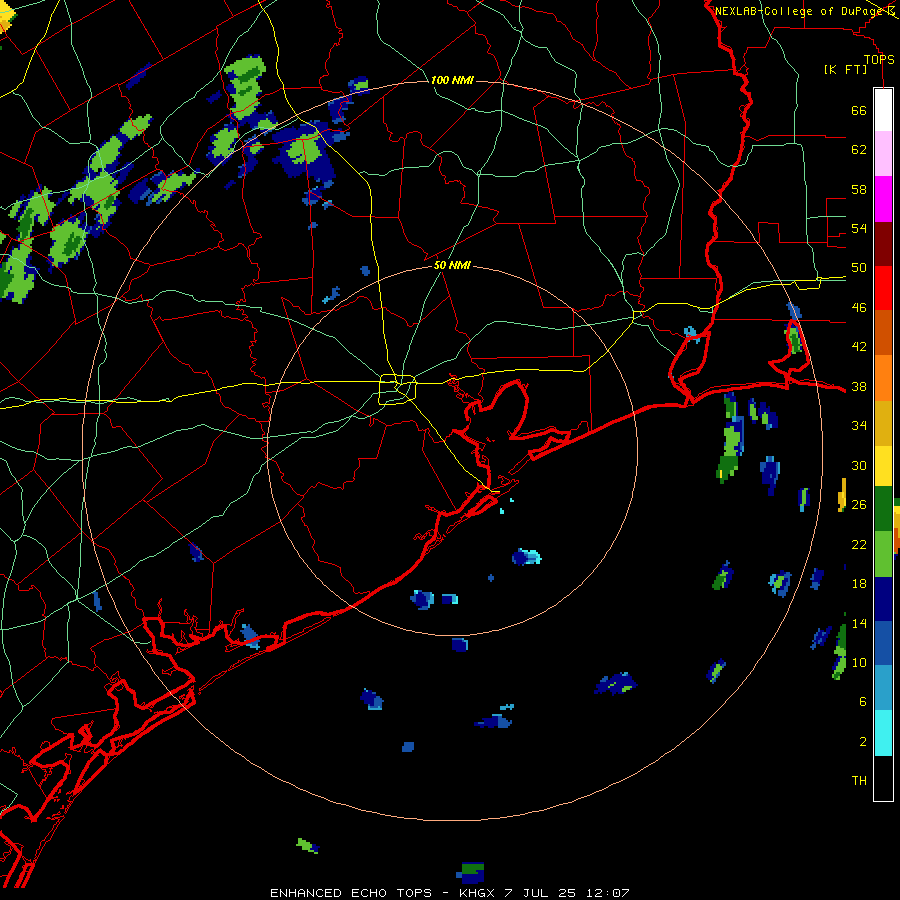Image resolution: width=900 pixels, height=900 pixels.
Task: Click the white swatch in the tops legend
Action: pyautogui.click(x=883, y=110)
